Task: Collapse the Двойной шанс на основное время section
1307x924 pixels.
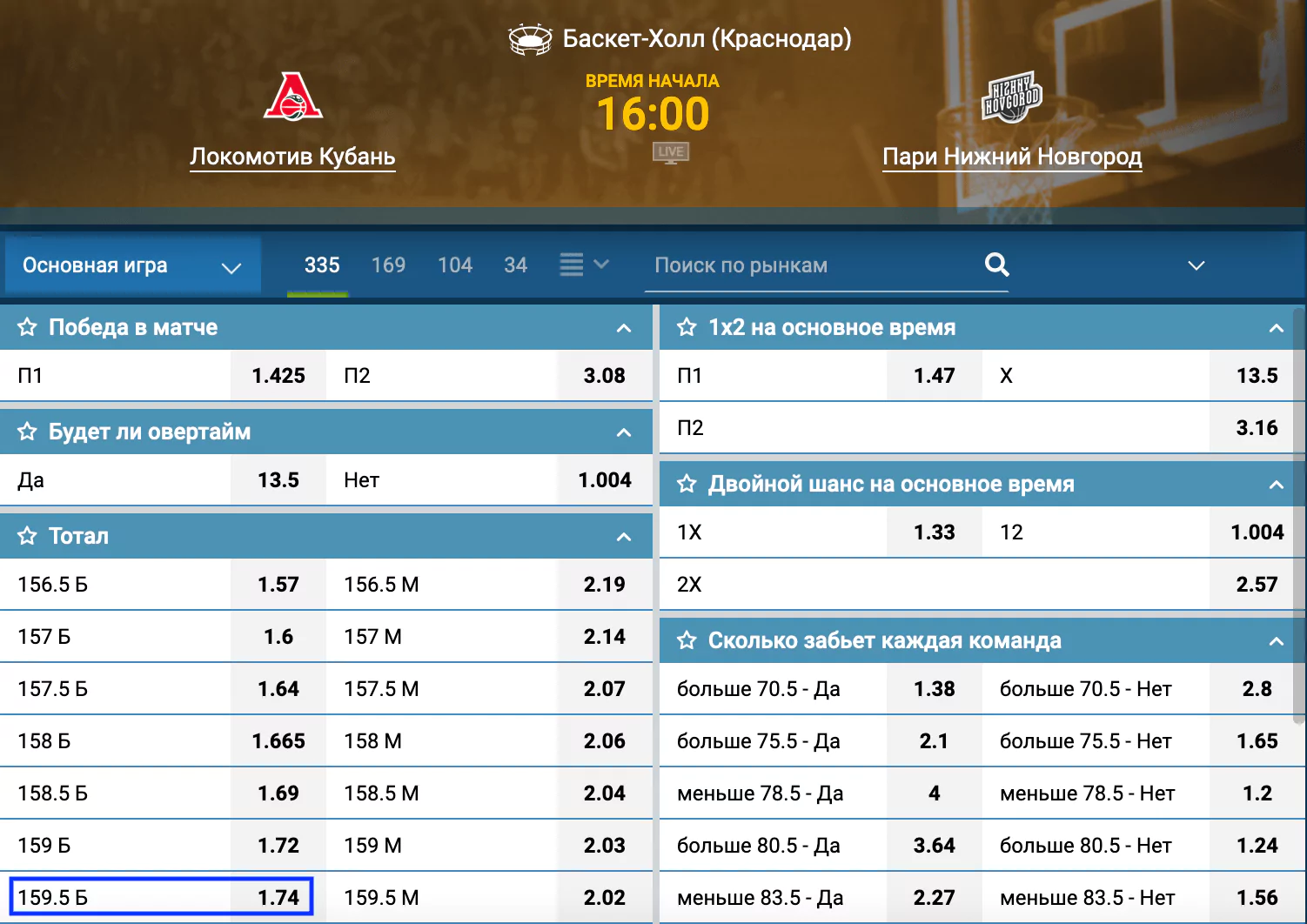Action: pos(1277,485)
